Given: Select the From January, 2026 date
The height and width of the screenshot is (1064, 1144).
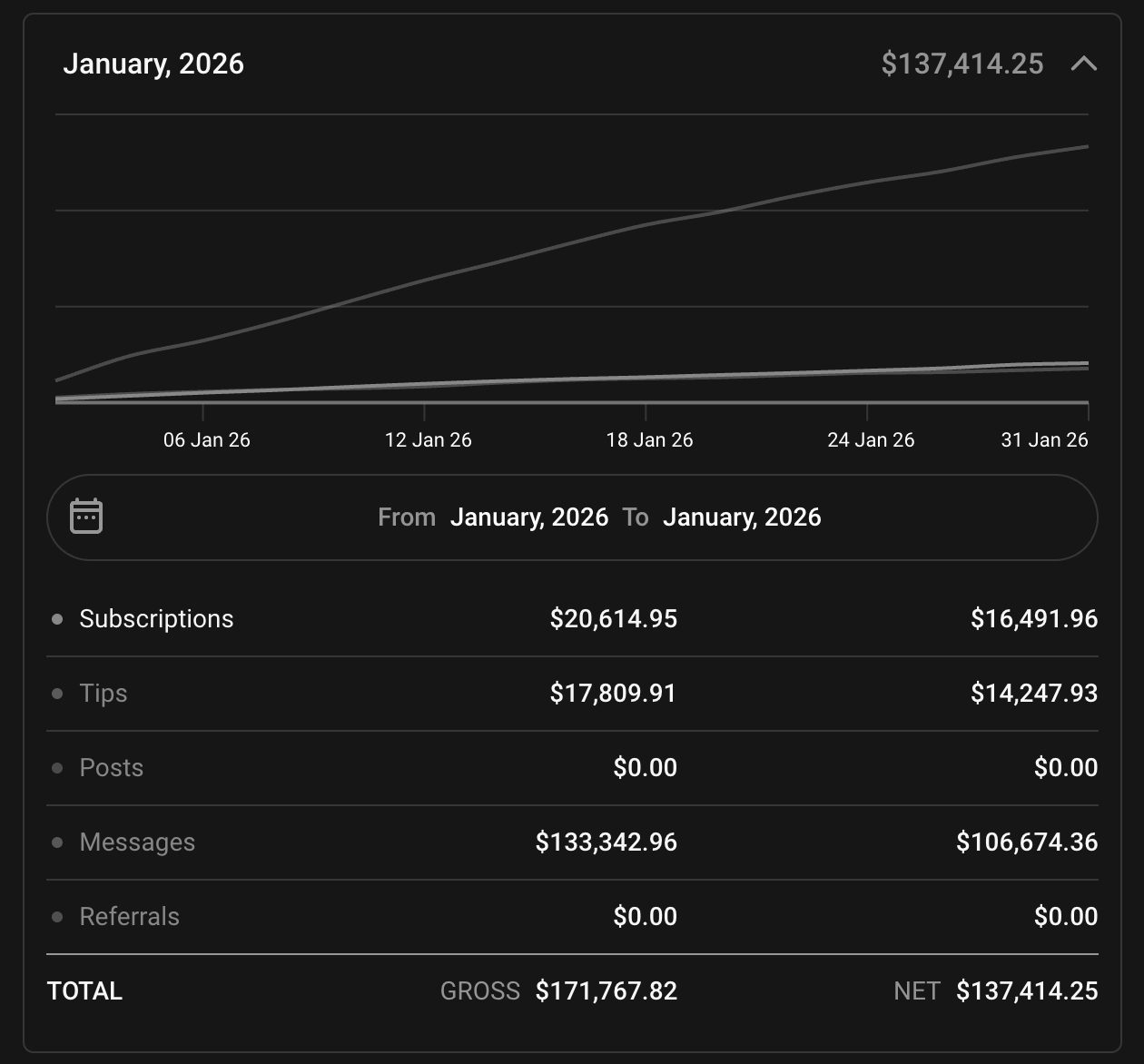Looking at the screenshot, I should (x=528, y=517).
